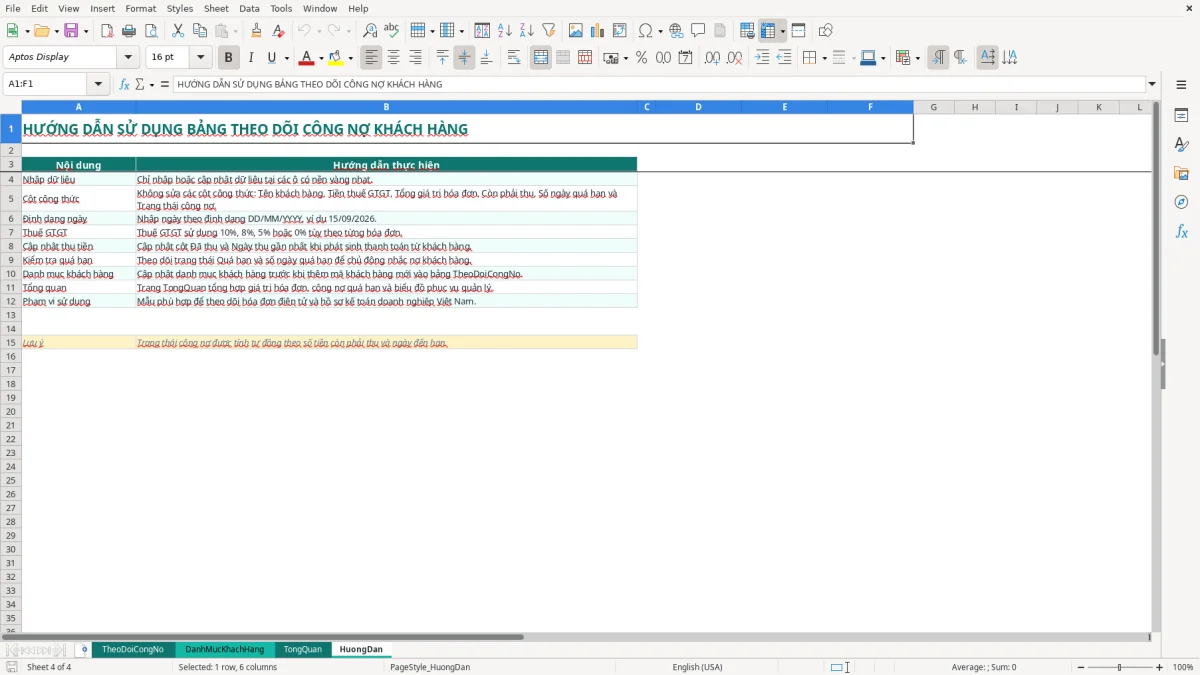1200x675 pixels.
Task: Toggle Freeze Rows and Columns
Action: (x=768, y=31)
